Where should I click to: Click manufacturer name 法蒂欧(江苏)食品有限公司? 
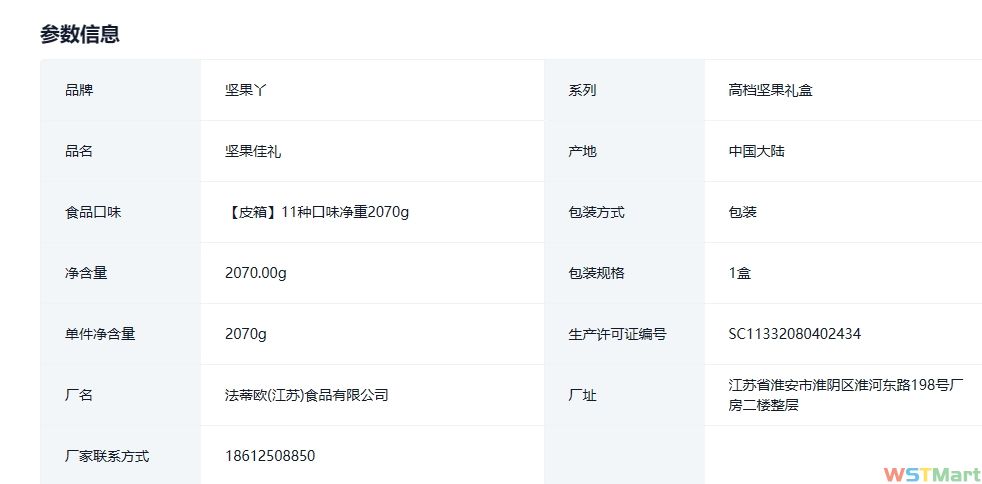(x=306, y=395)
